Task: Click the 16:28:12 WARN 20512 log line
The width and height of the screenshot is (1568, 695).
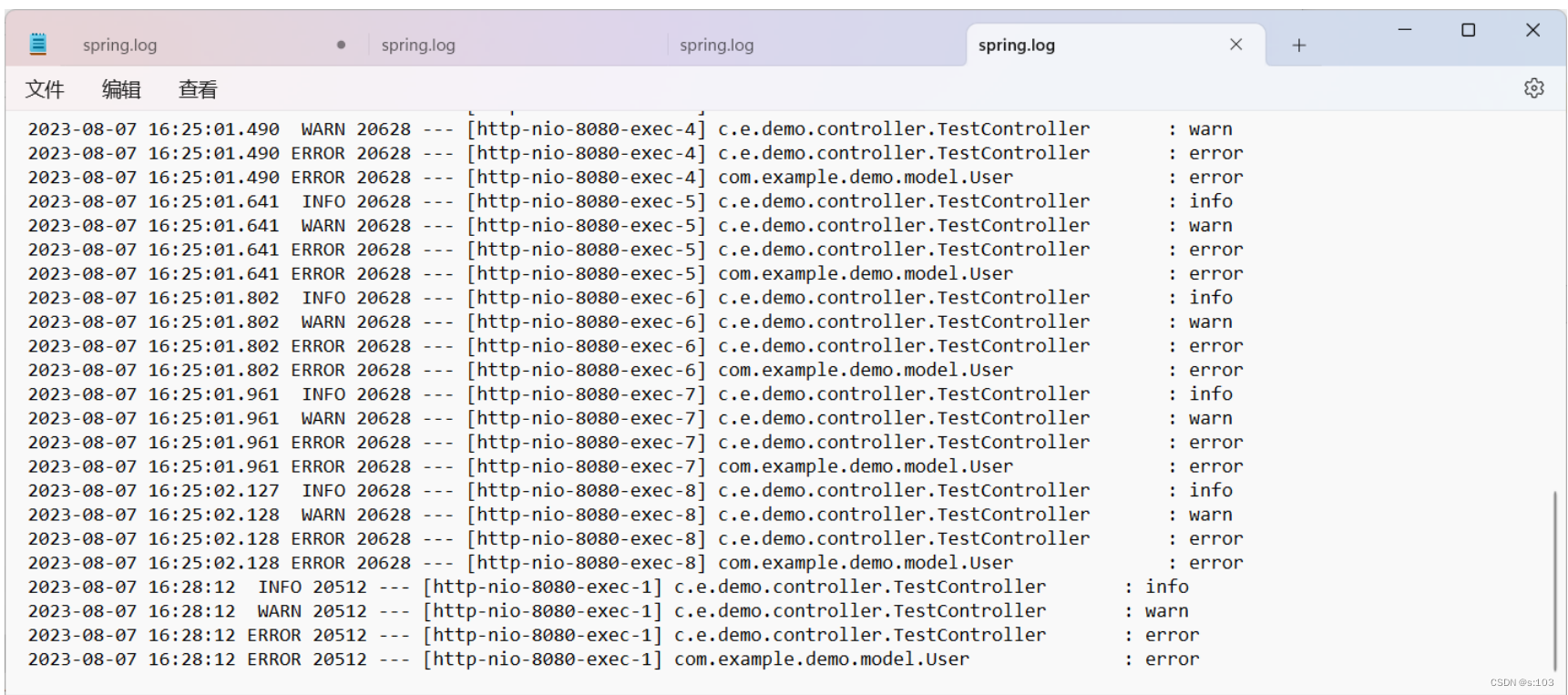Action: pyautogui.click(x=608, y=611)
